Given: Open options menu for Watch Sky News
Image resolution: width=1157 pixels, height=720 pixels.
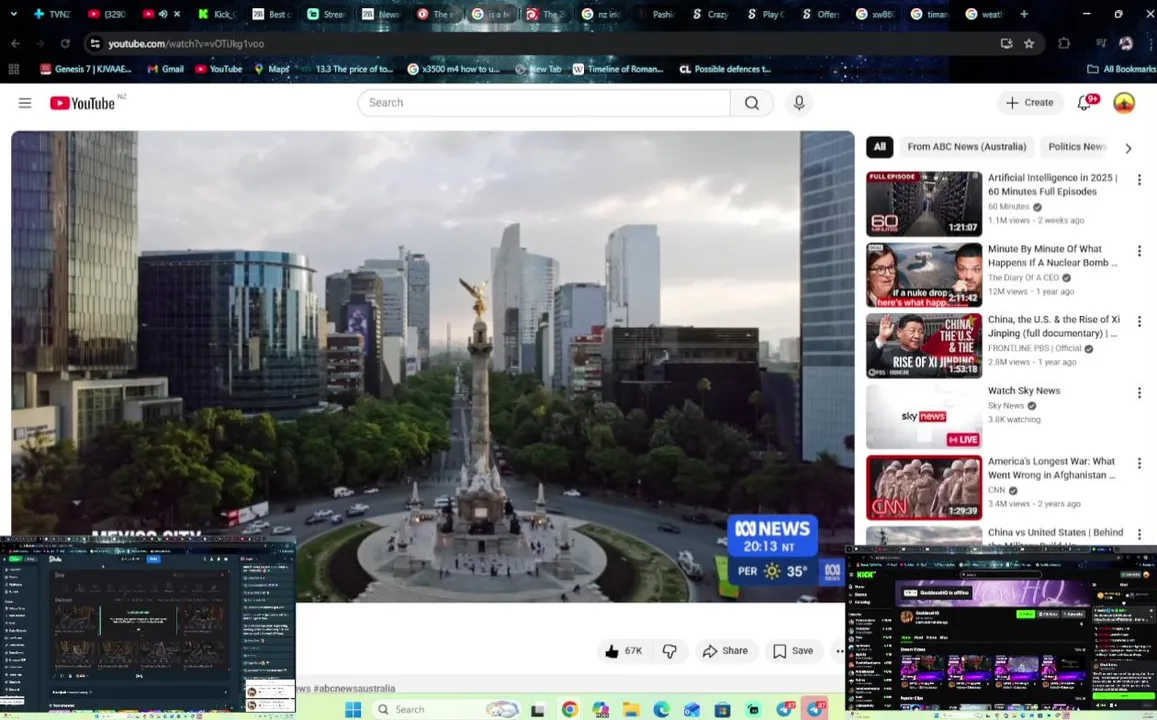Looking at the screenshot, I should tap(1139, 392).
